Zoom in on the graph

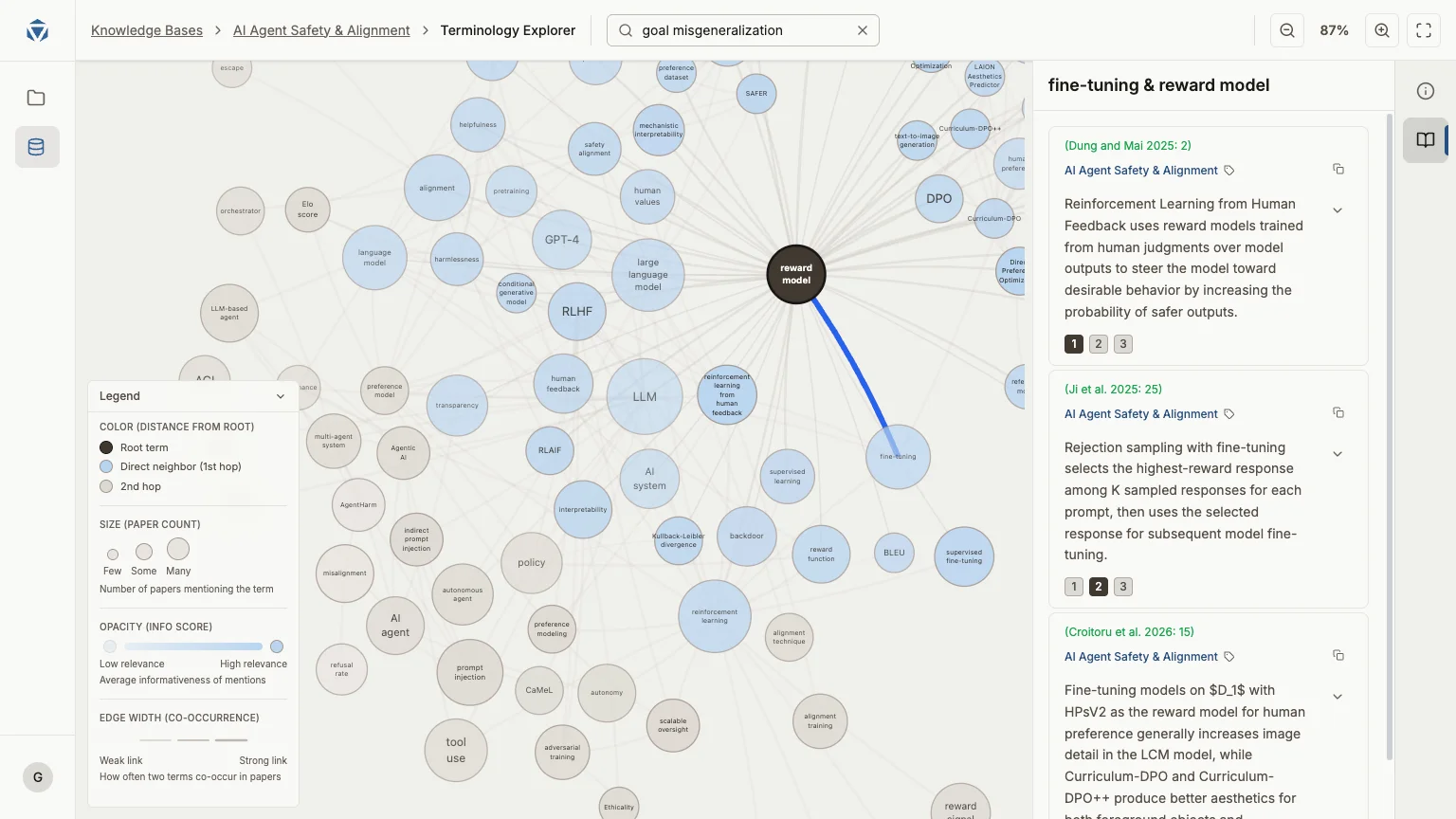click(x=1382, y=30)
